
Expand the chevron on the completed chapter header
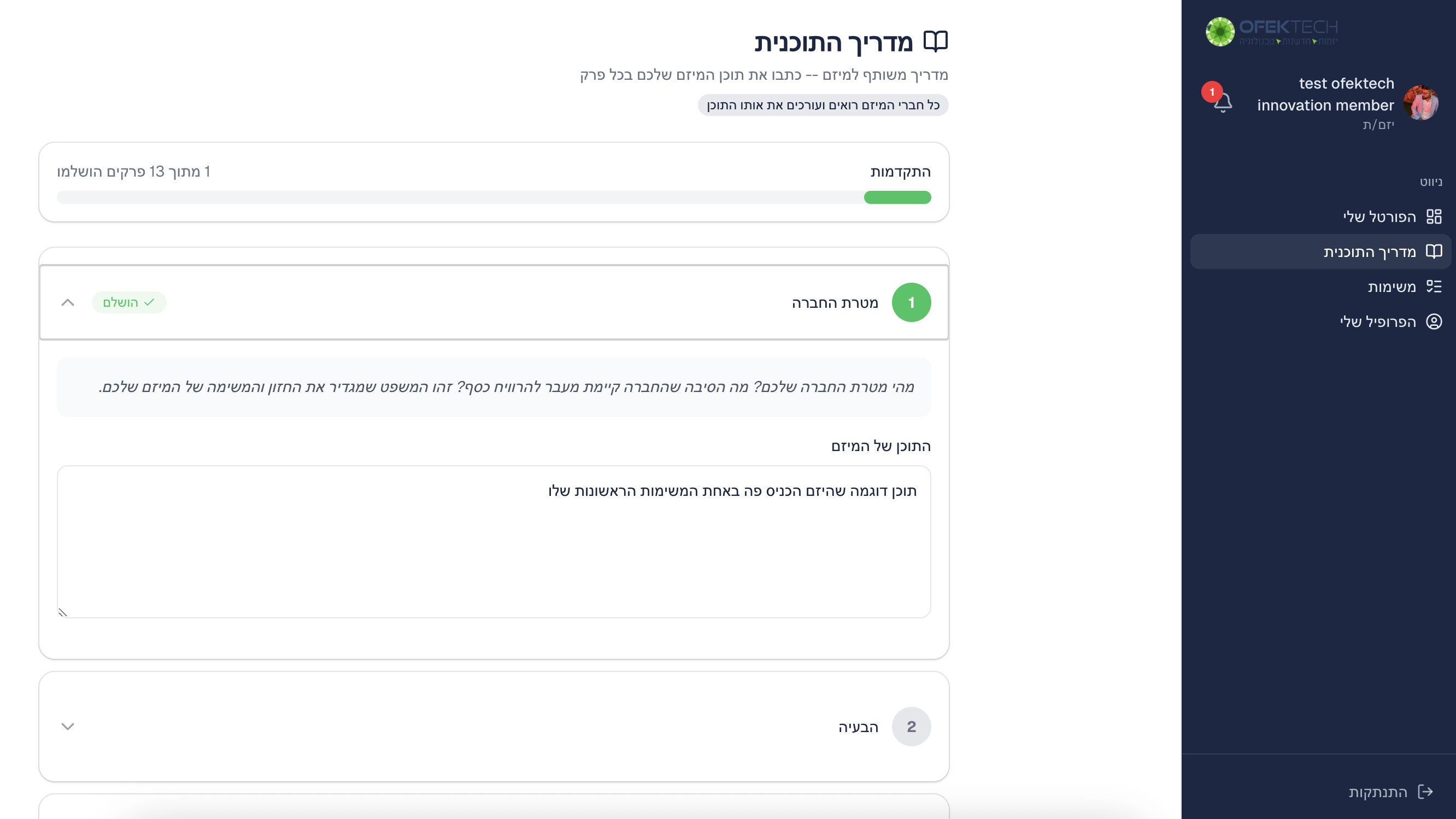(x=69, y=302)
